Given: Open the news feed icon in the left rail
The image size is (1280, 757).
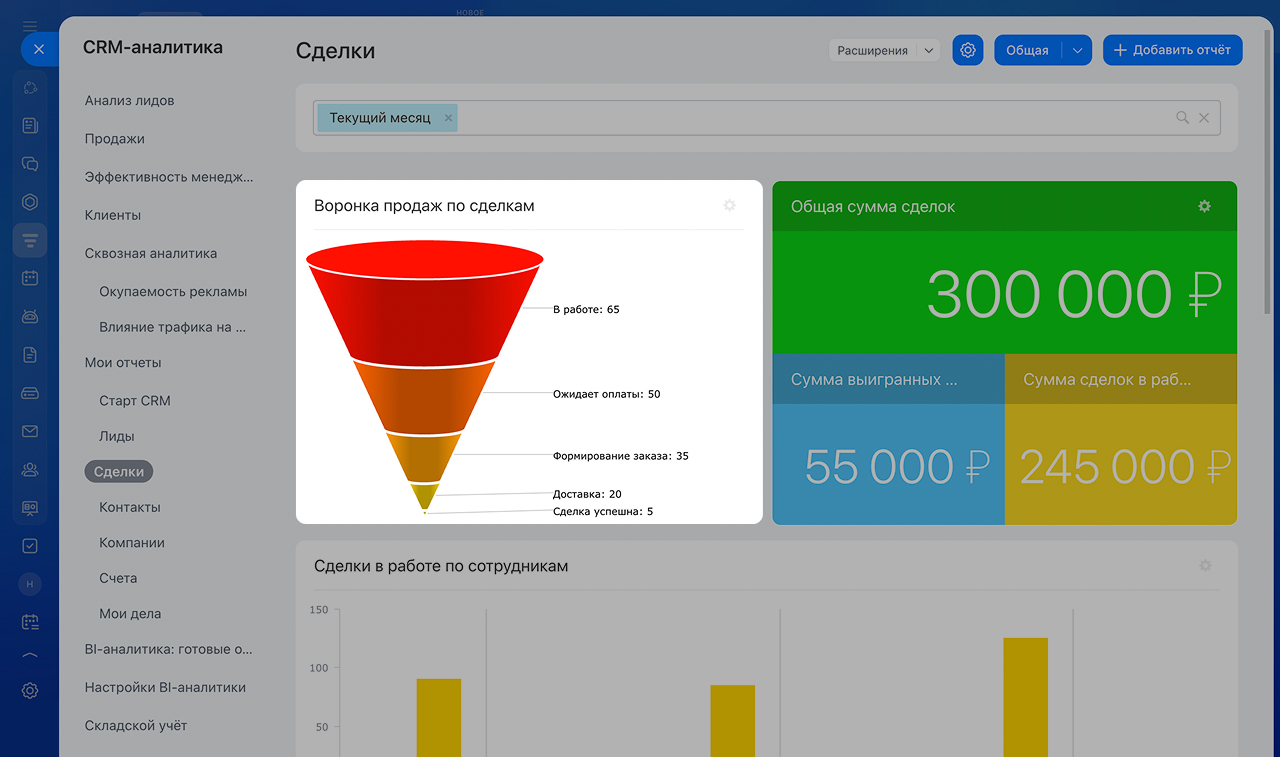Looking at the screenshot, I should coord(30,126).
